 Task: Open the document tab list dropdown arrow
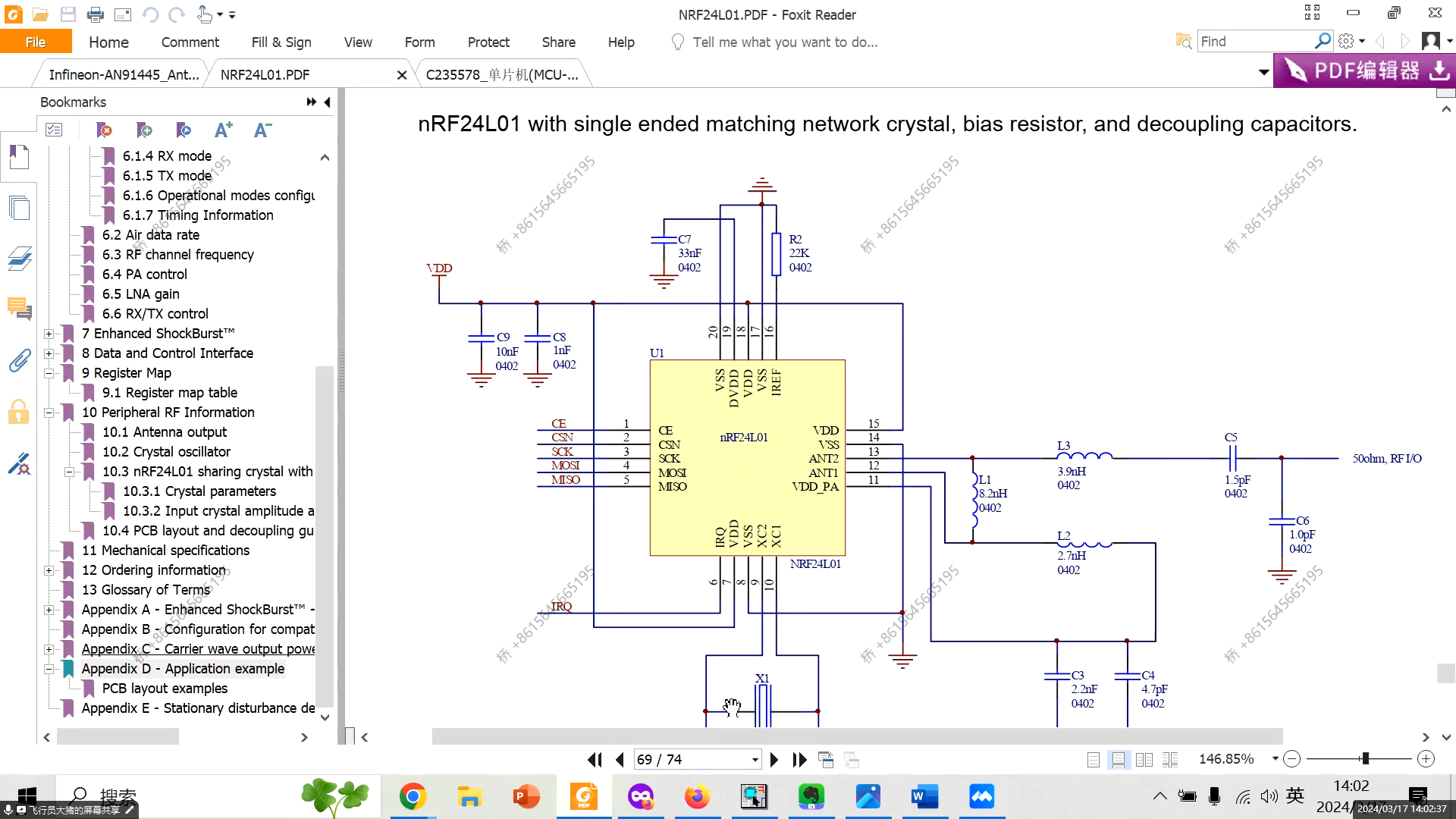click(x=1263, y=73)
